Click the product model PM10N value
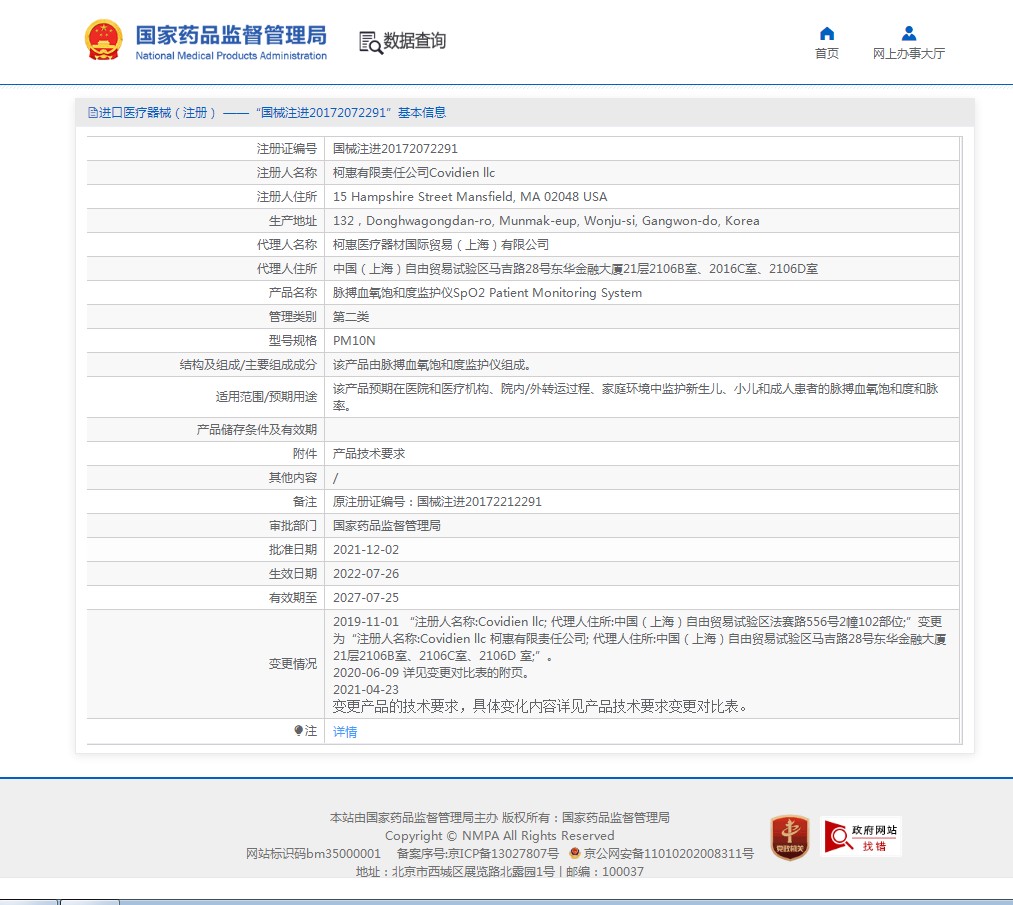 (x=353, y=341)
